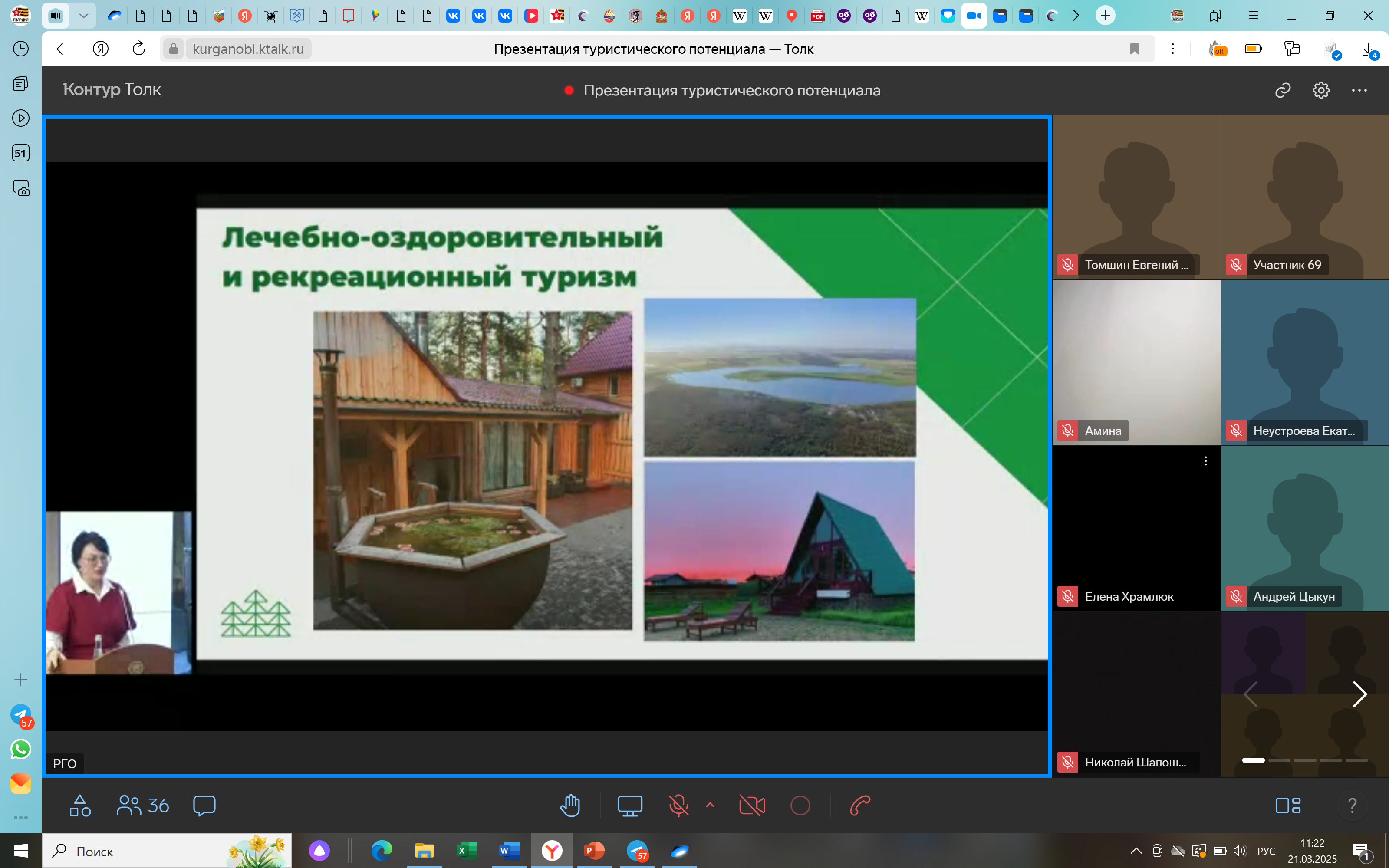Open three-dots menu on Елена Храмлюк tile
Image resolution: width=1389 pixels, height=868 pixels.
click(1205, 461)
